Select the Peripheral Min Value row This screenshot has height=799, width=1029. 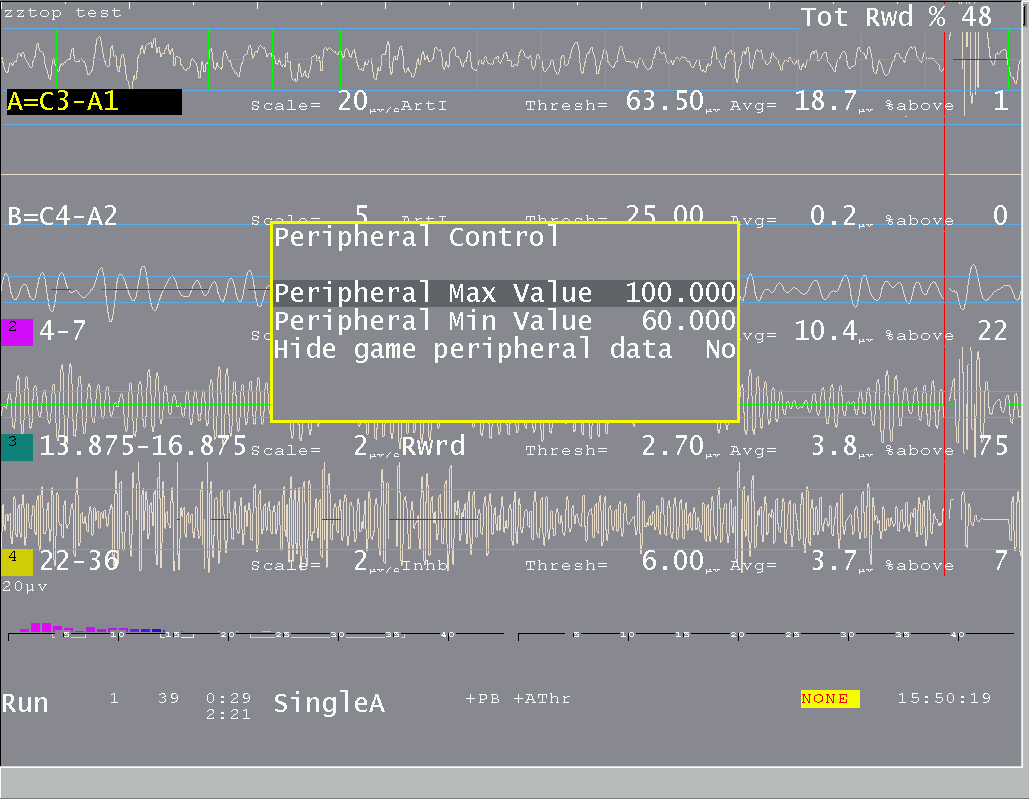505,321
